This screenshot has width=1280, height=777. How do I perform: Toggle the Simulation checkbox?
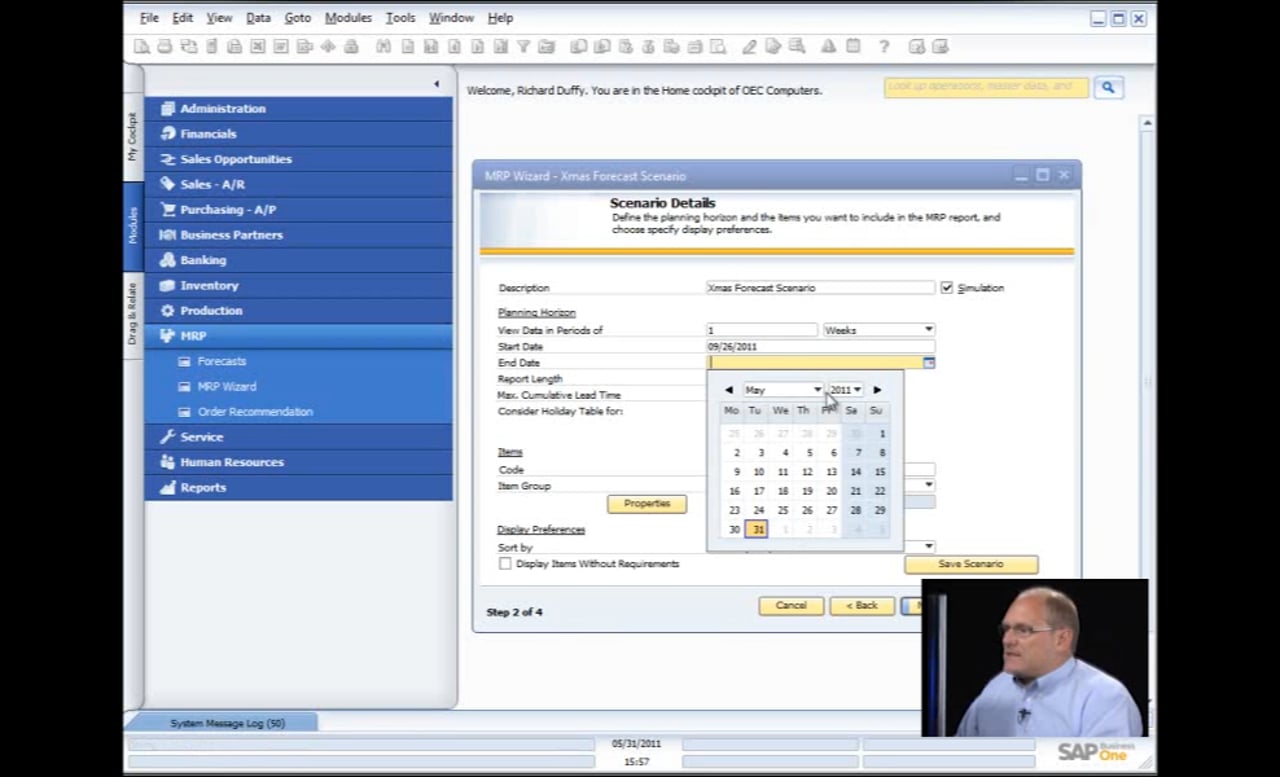(x=946, y=288)
